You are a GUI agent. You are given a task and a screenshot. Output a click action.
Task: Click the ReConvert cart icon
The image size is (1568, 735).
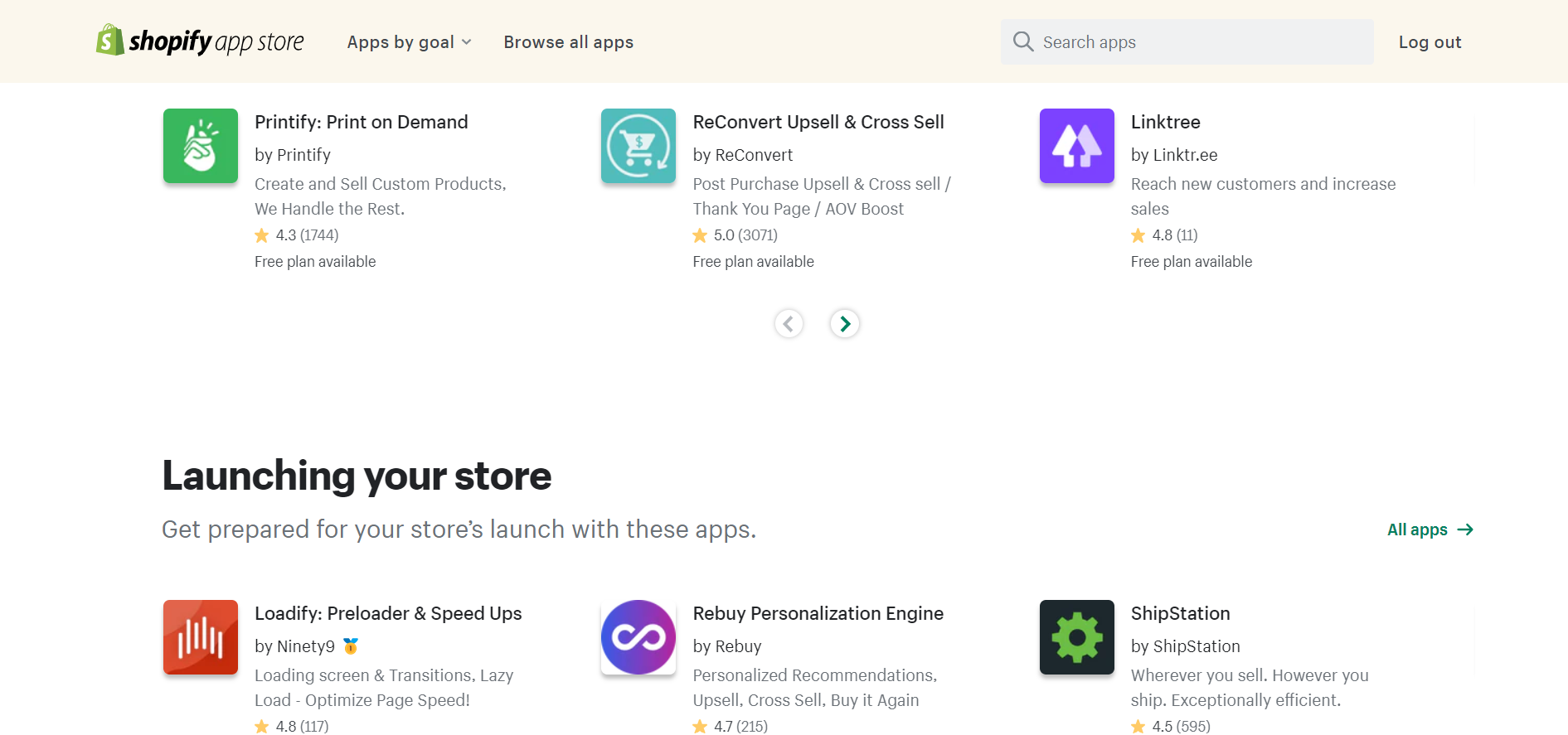(638, 146)
